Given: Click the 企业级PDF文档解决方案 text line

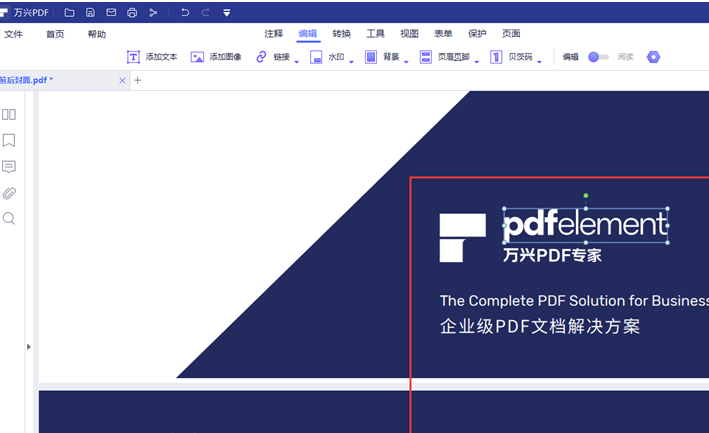Looking at the screenshot, I should click(540, 326).
